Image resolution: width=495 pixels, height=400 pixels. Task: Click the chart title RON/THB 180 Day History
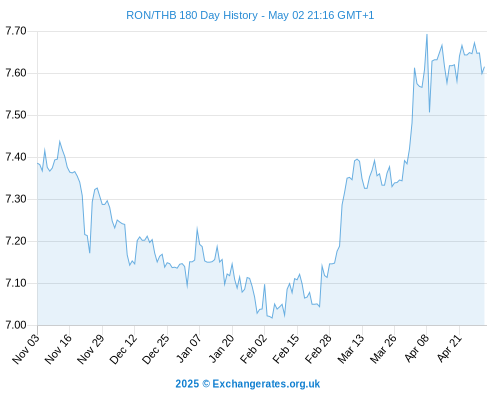tap(192, 15)
